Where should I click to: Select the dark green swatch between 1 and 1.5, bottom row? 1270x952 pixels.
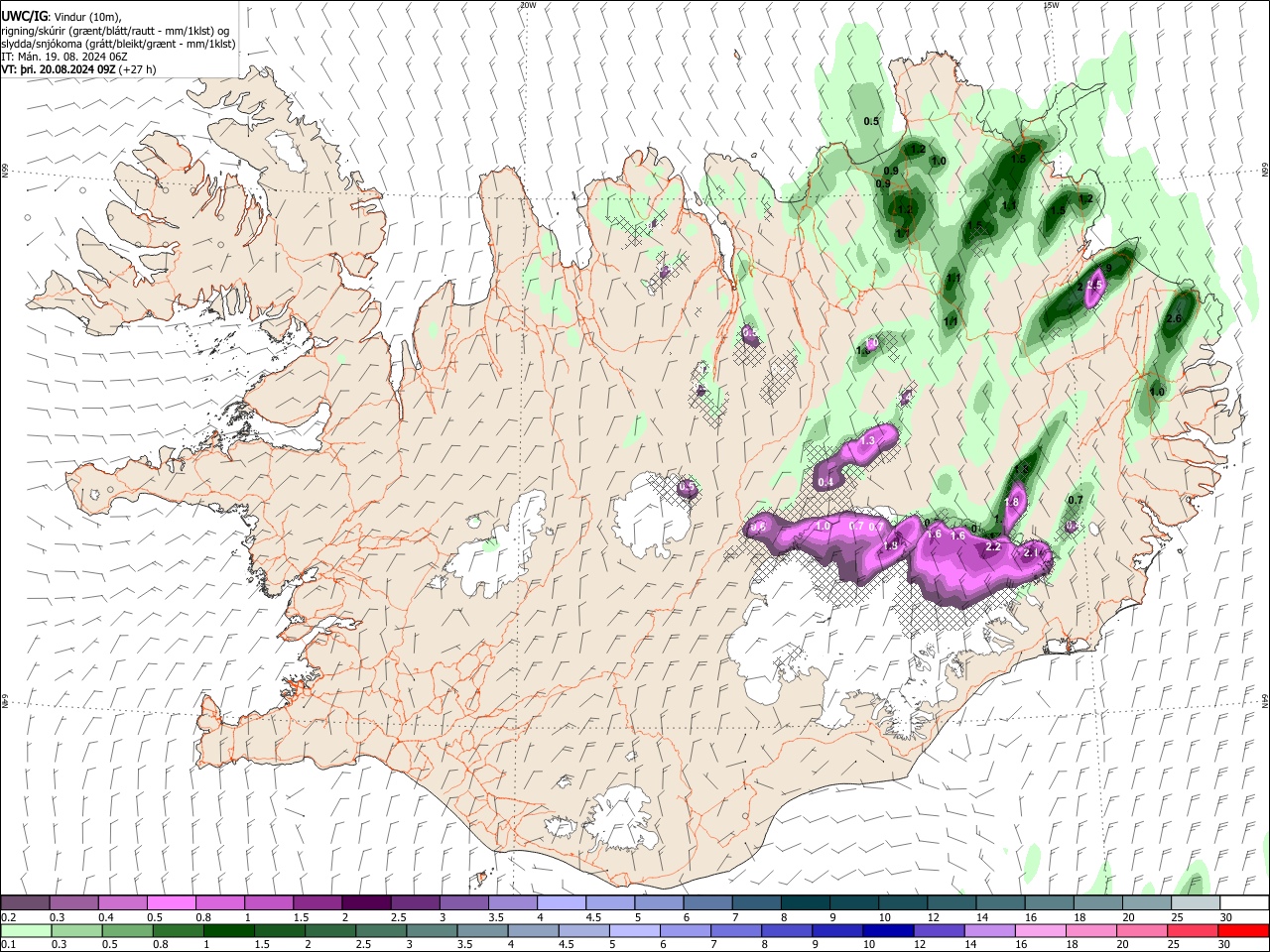[x=228, y=930]
